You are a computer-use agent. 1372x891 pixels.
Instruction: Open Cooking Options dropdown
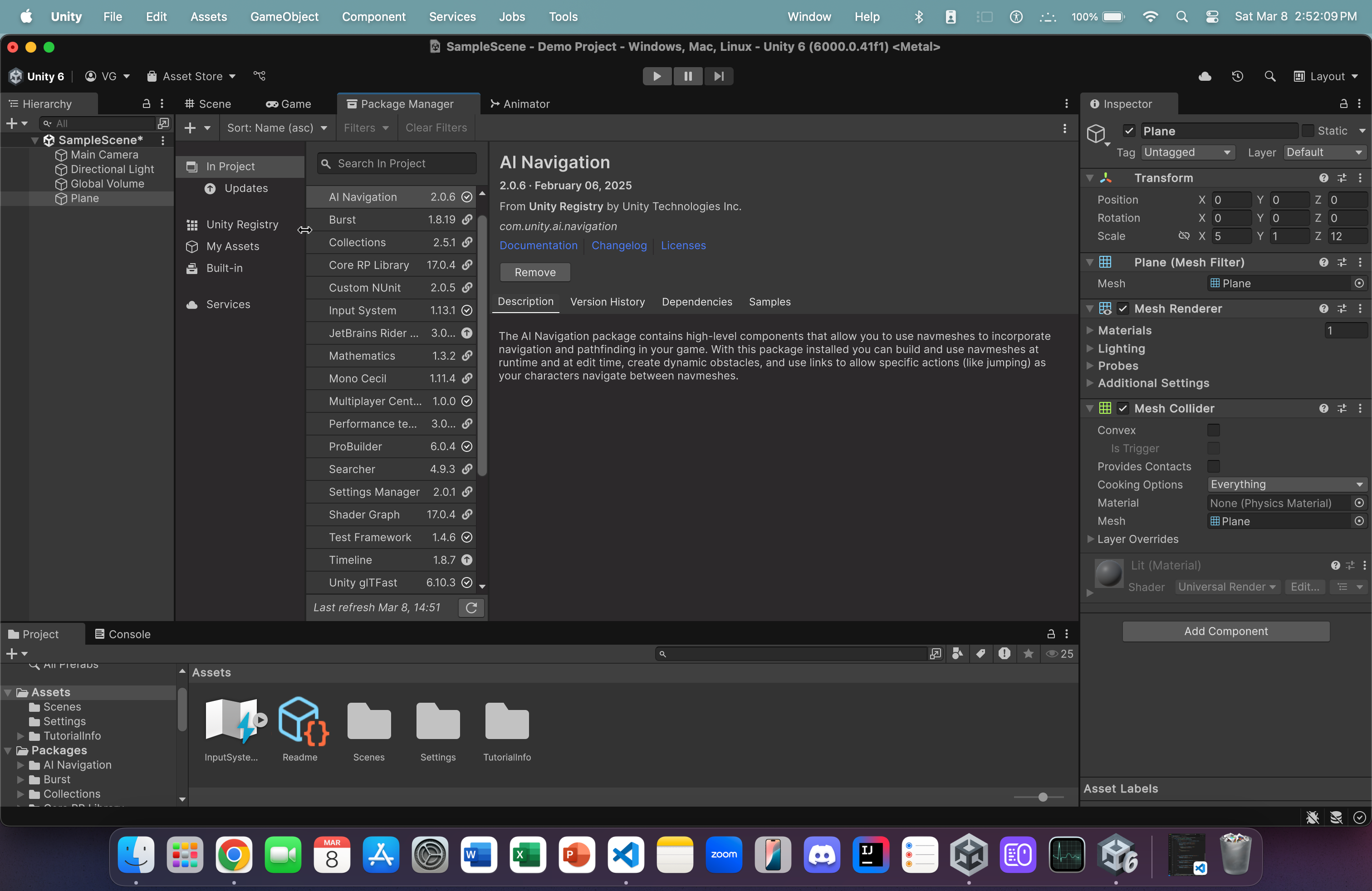(1287, 485)
